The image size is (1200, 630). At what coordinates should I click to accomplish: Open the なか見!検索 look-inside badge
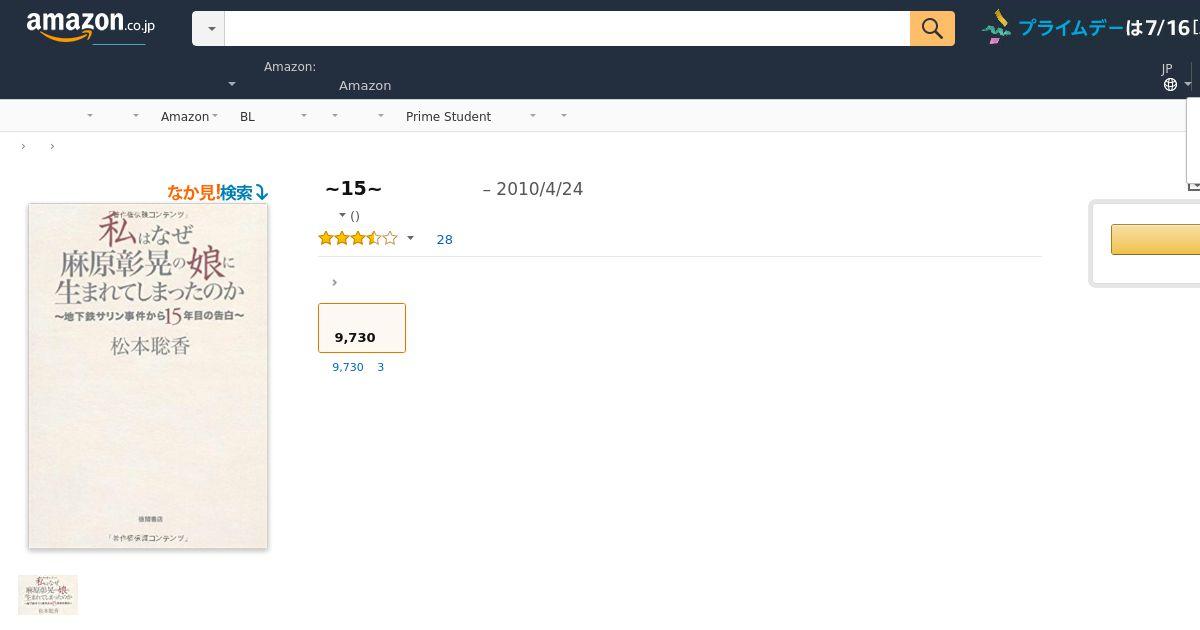tap(217, 192)
